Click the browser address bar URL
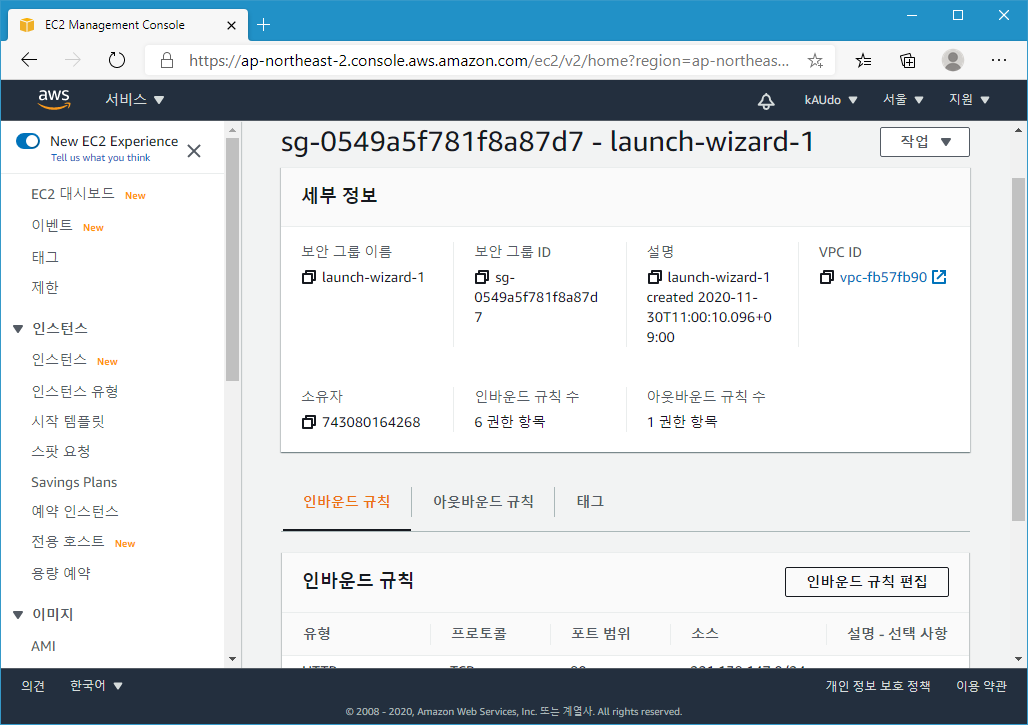The width and height of the screenshot is (1028, 725). (x=488, y=60)
